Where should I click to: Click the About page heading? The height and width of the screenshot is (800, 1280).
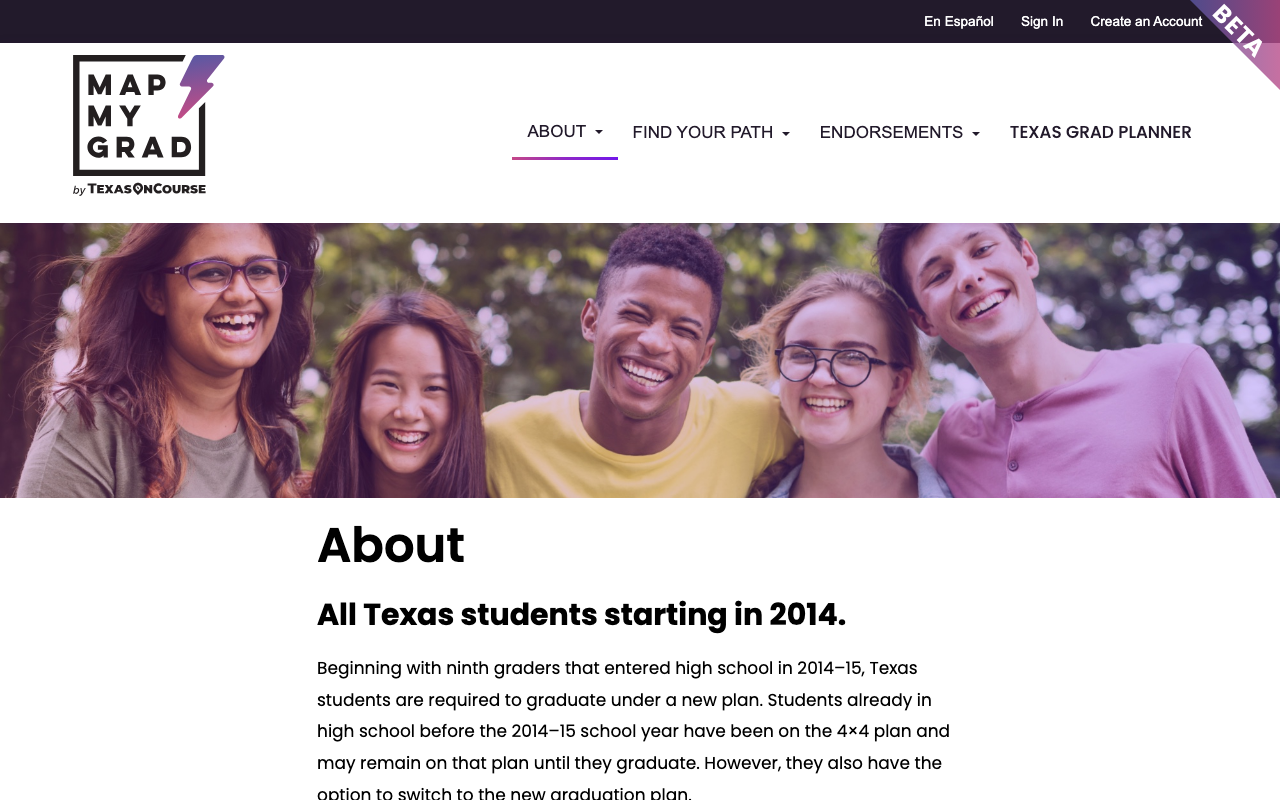pyautogui.click(x=391, y=546)
